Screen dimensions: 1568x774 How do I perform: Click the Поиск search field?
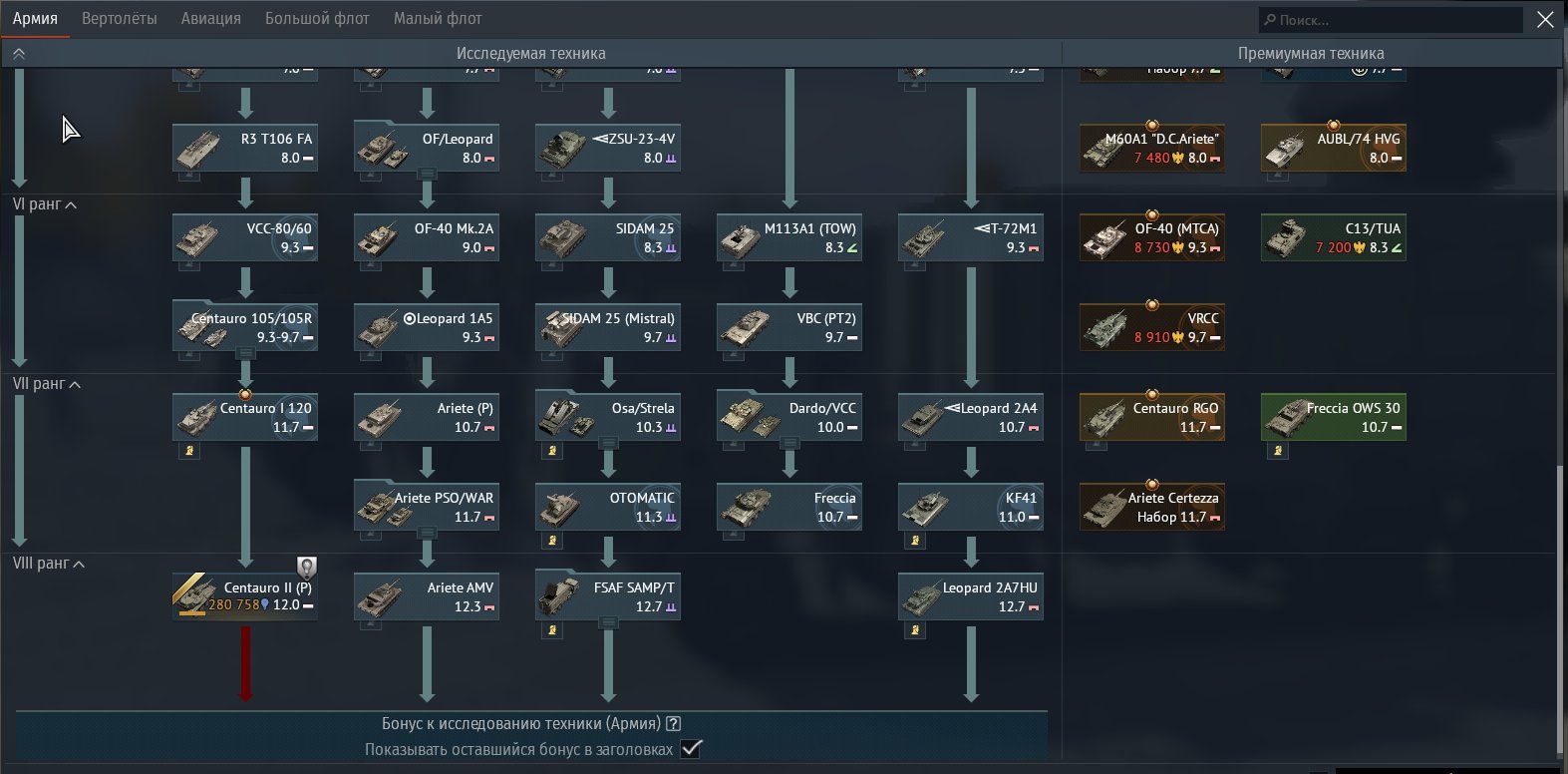(x=1391, y=20)
